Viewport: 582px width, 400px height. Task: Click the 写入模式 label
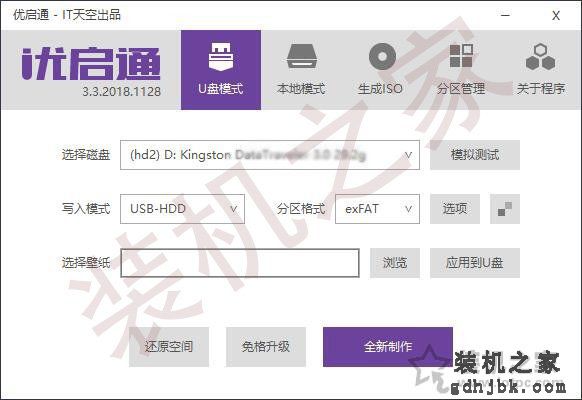86,209
